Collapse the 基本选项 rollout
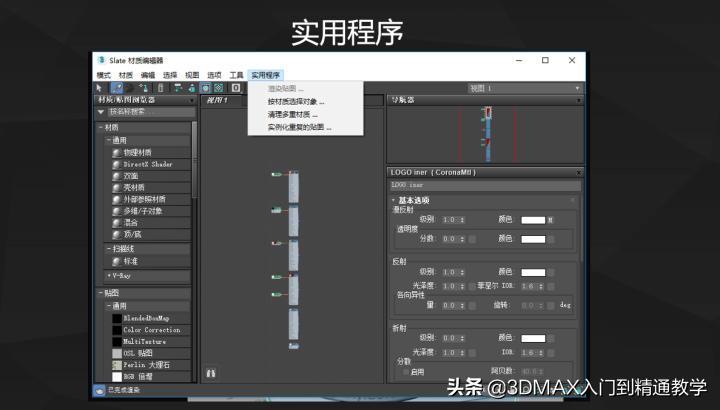720x410 pixels. point(394,200)
